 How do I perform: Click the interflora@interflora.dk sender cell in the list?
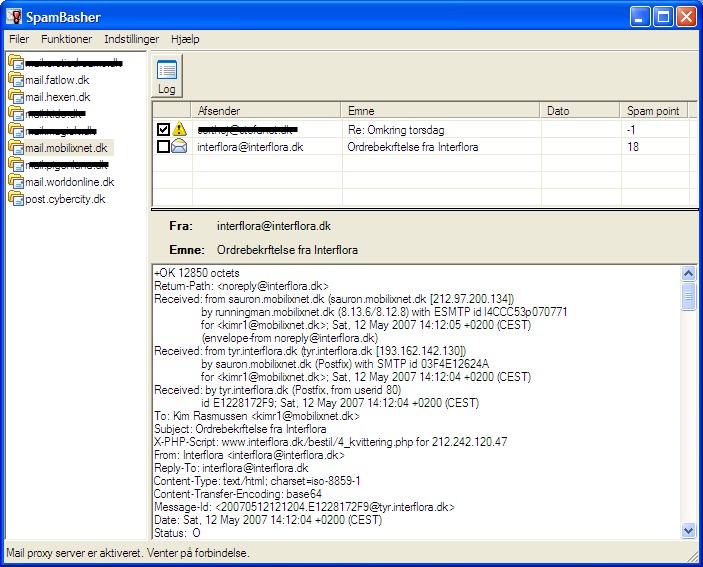pos(250,147)
